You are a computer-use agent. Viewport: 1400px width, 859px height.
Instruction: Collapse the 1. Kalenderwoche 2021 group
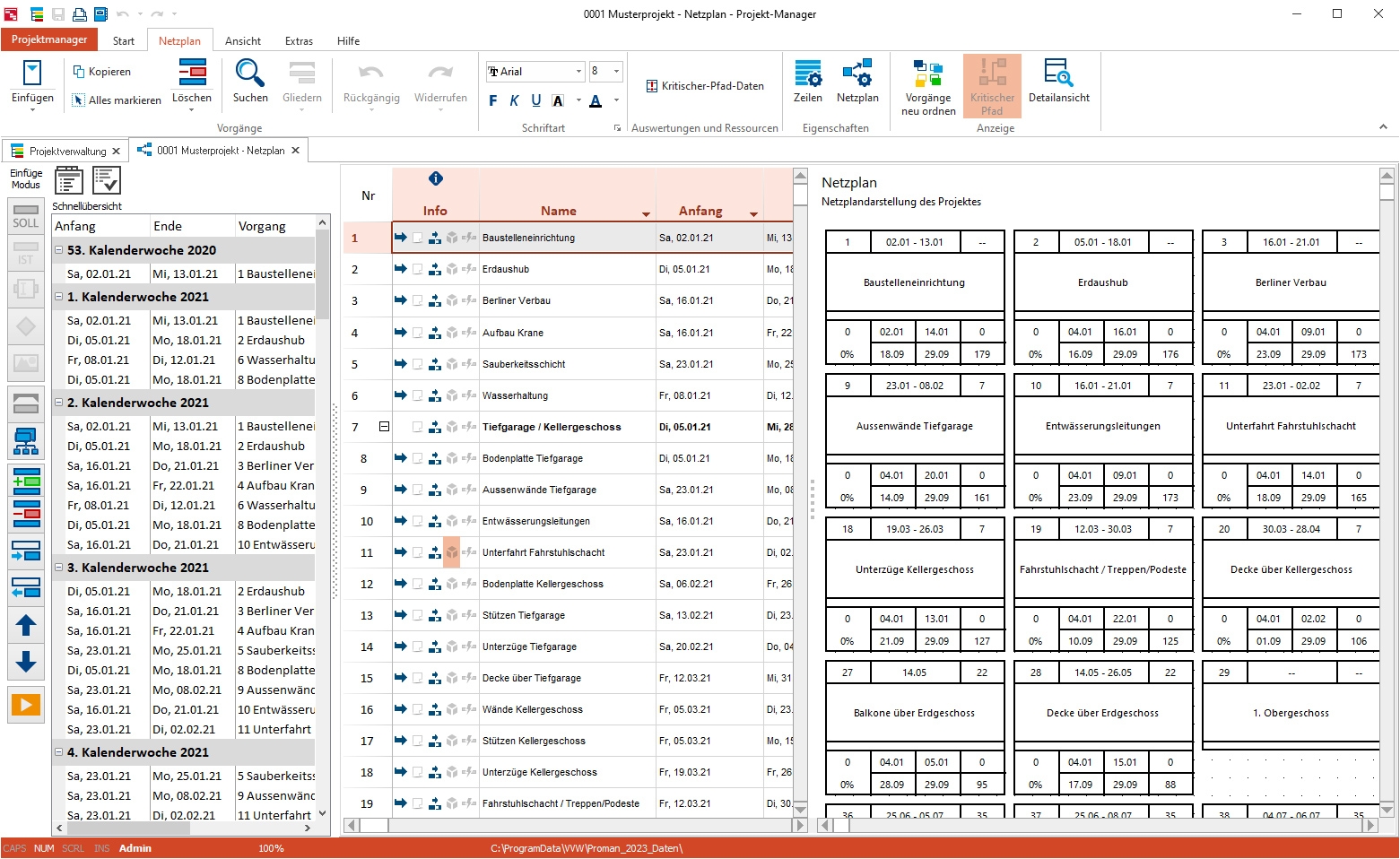pyautogui.click(x=59, y=297)
